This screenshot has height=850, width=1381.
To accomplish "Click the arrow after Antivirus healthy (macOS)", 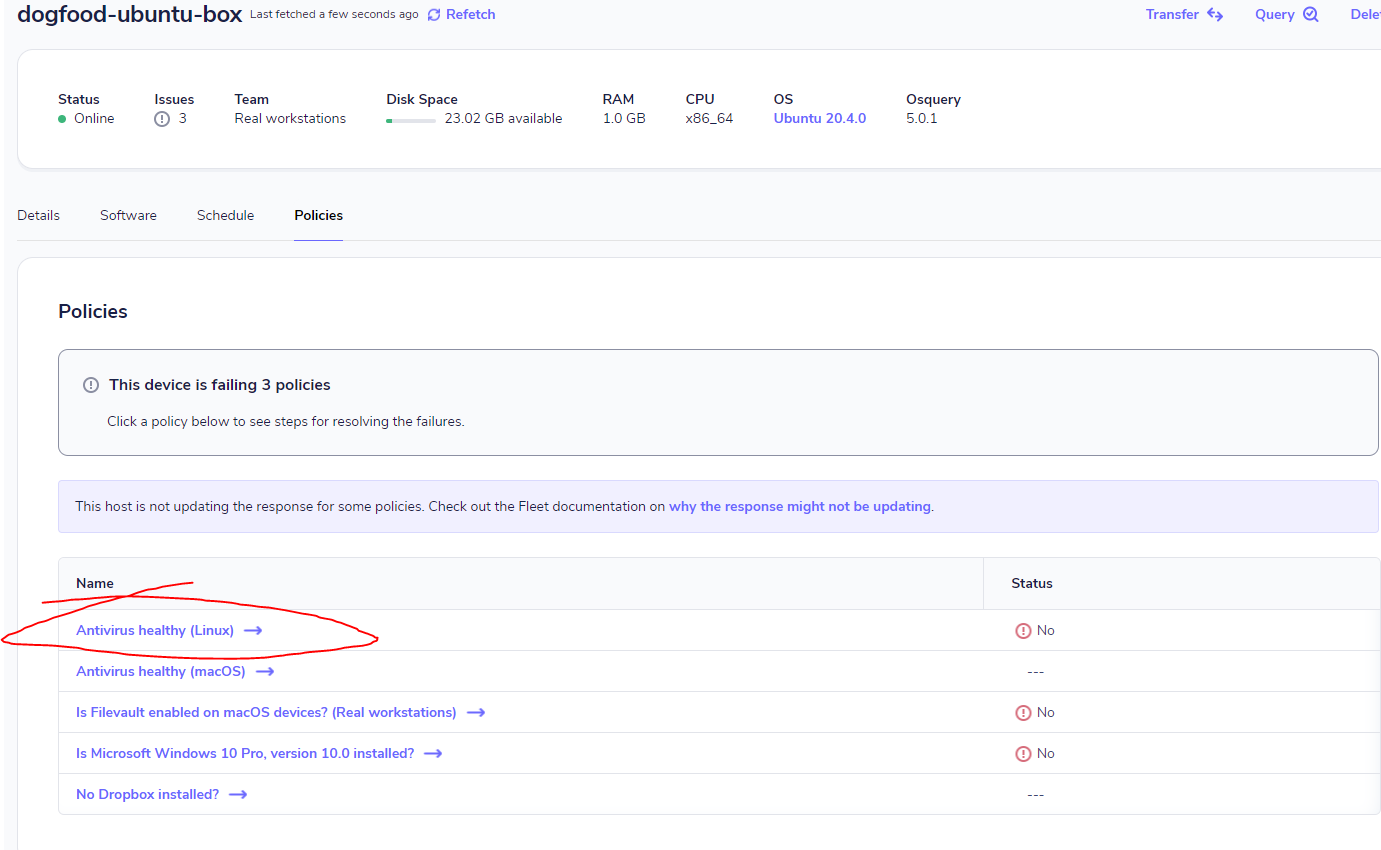I will pos(264,672).
